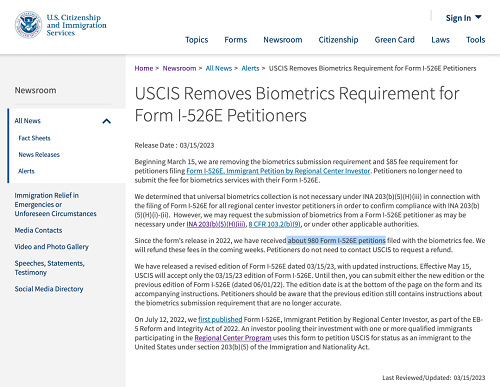Collapse the All News chevron
500x387 pixels.
pos(106,121)
